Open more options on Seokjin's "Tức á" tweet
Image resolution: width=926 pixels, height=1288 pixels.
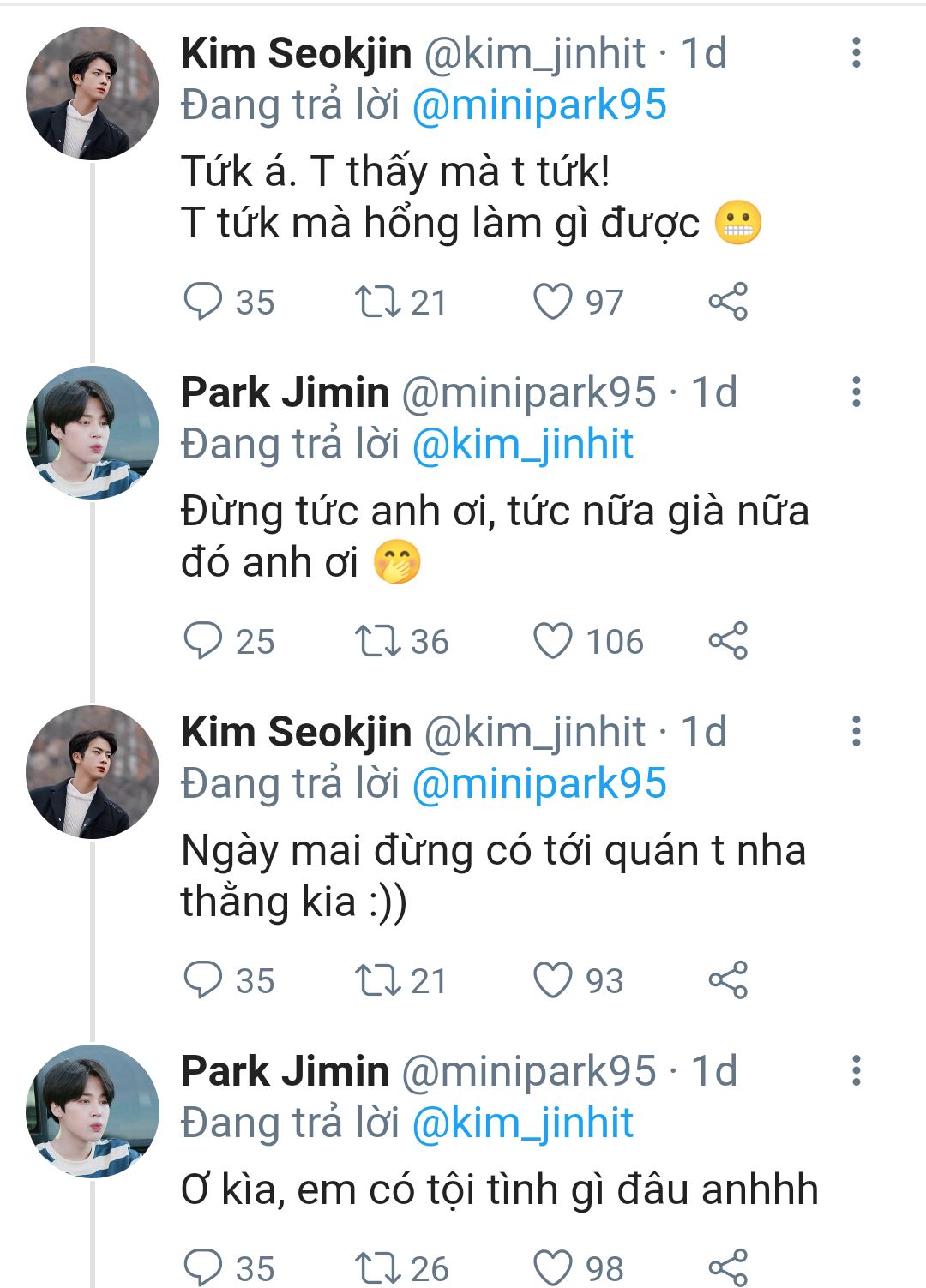[x=856, y=53]
